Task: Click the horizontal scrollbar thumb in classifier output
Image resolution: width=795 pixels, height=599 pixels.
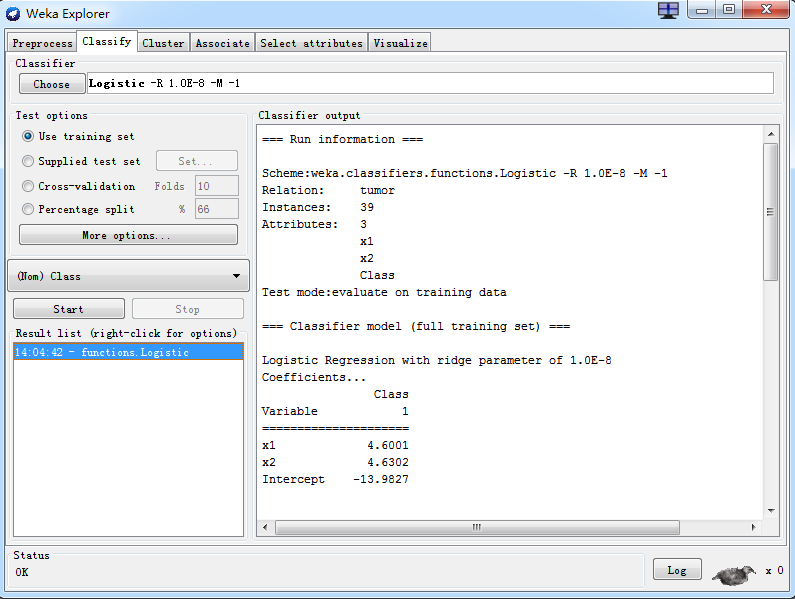Action: pos(477,527)
